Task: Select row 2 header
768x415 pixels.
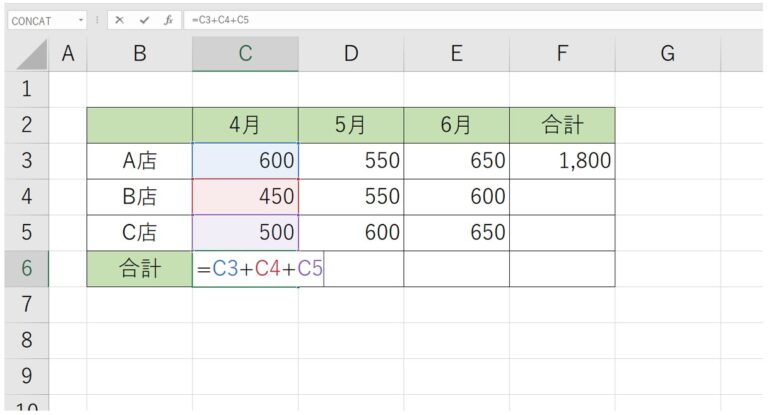Action: pos(27,125)
